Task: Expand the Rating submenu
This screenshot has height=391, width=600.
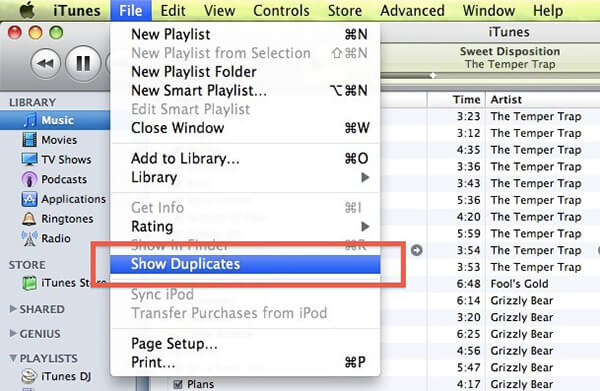Action: click(x=245, y=226)
